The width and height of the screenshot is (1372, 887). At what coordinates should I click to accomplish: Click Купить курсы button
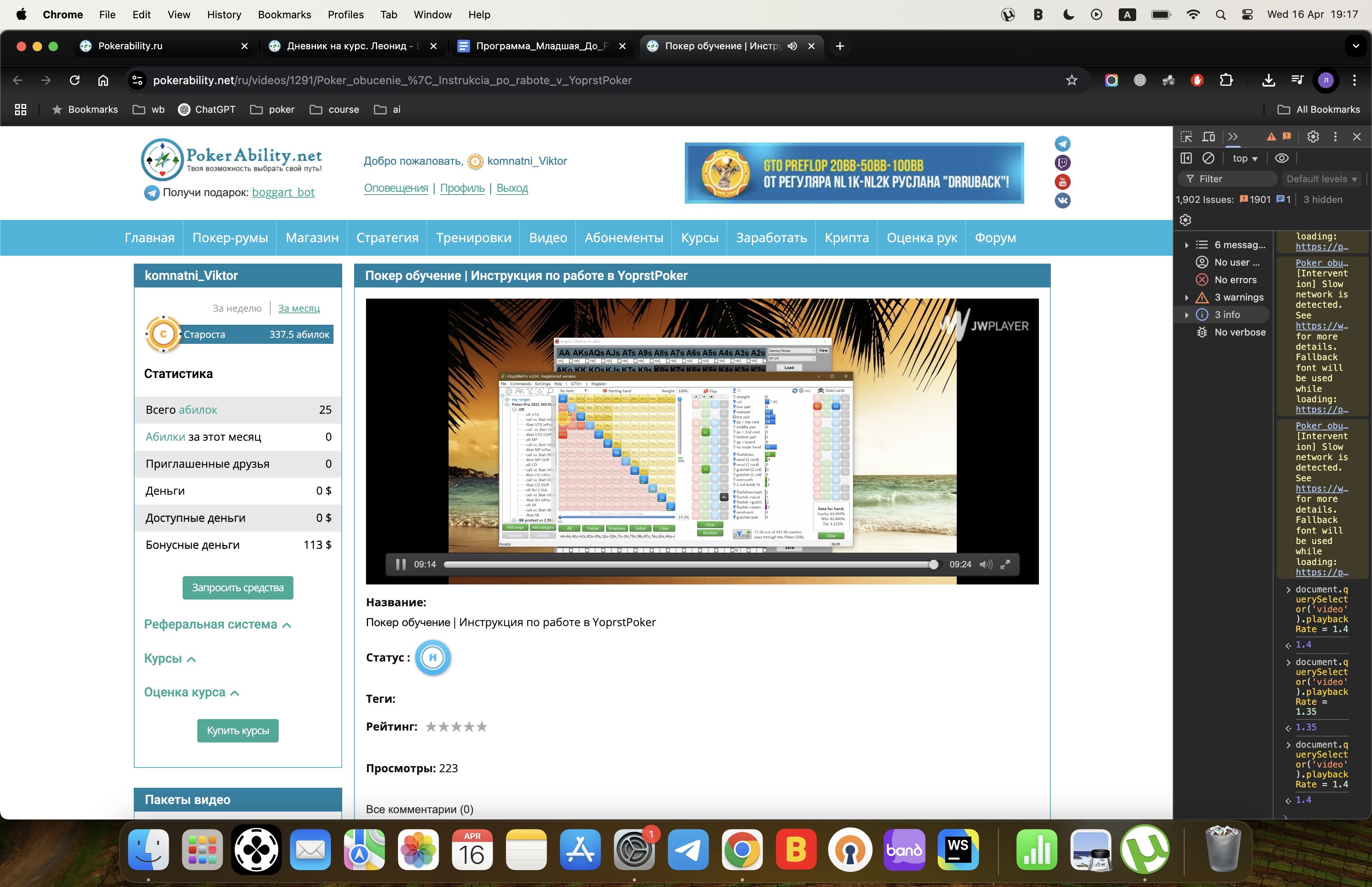click(238, 731)
